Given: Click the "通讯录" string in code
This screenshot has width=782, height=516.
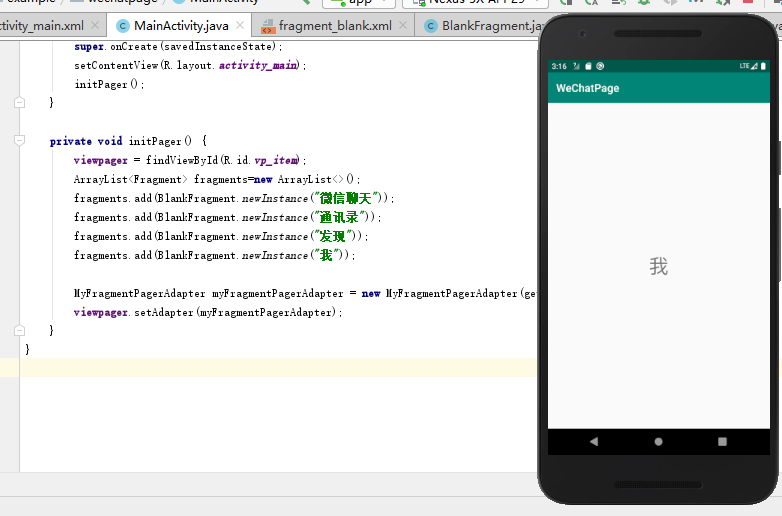Looking at the screenshot, I should click(x=339, y=217).
